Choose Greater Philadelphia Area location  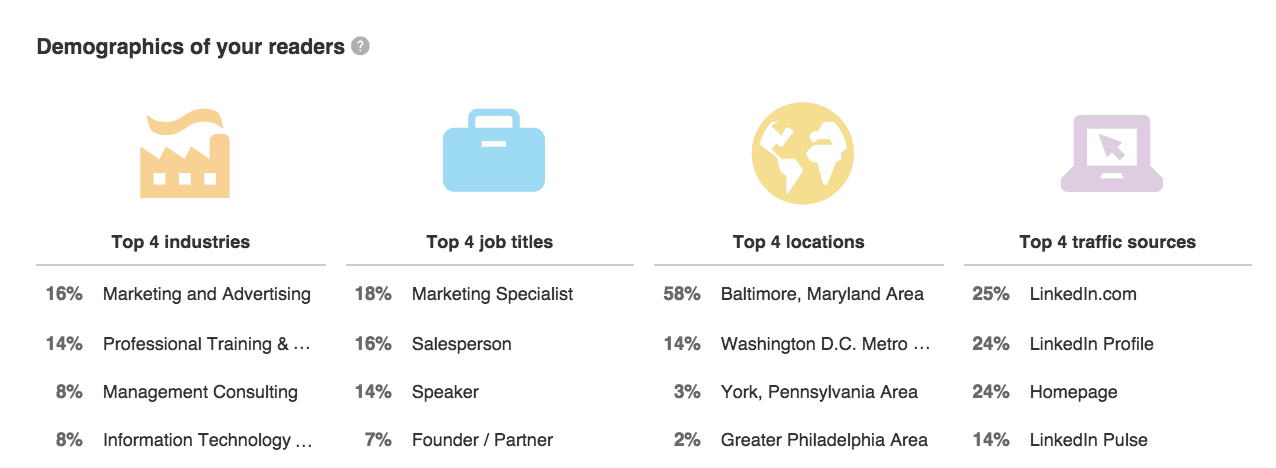[x=824, y=440]
